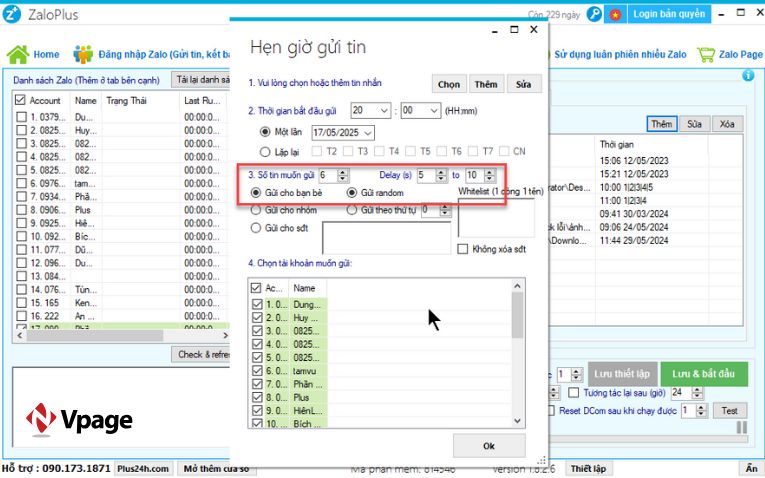Uncheck the dialog row 6 tamvu checkbox
765x478 pixels.
[257, 371]
